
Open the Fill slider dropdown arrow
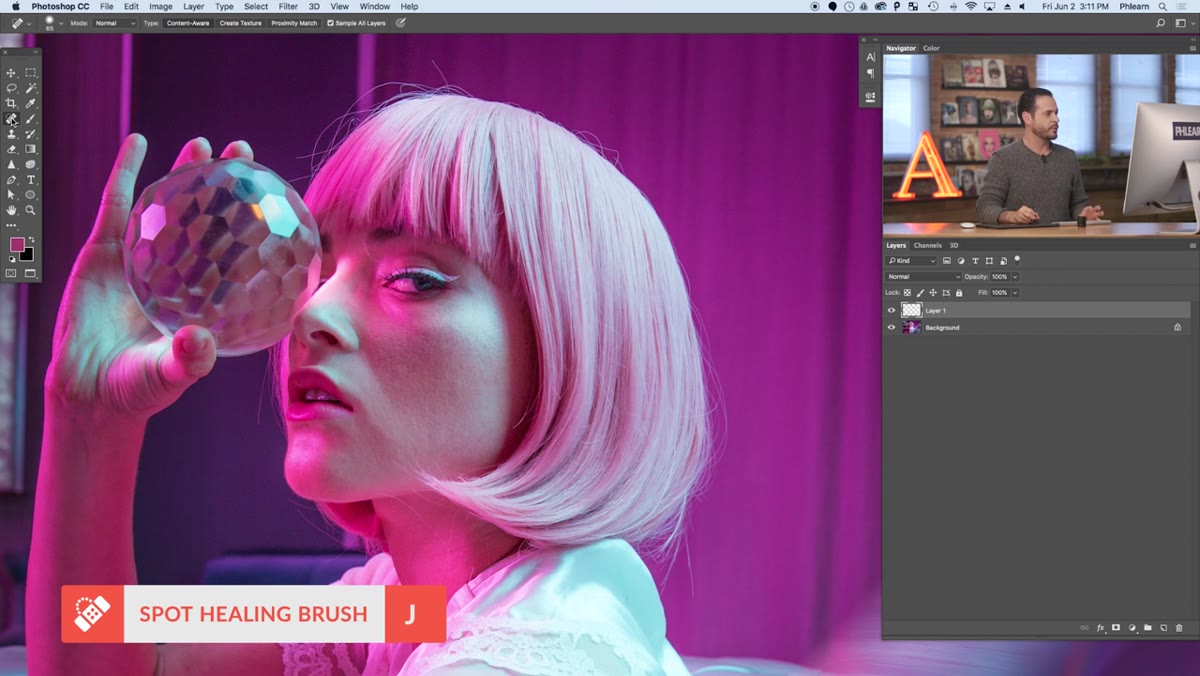pyautogui.click(x=1015, y=293)
